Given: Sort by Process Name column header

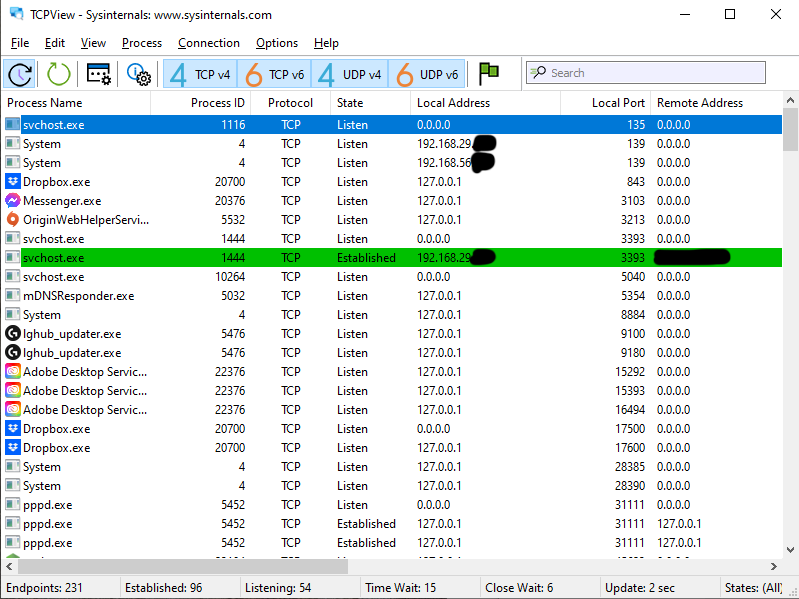Looking at the screenshot, I should [x=76, y=103].
